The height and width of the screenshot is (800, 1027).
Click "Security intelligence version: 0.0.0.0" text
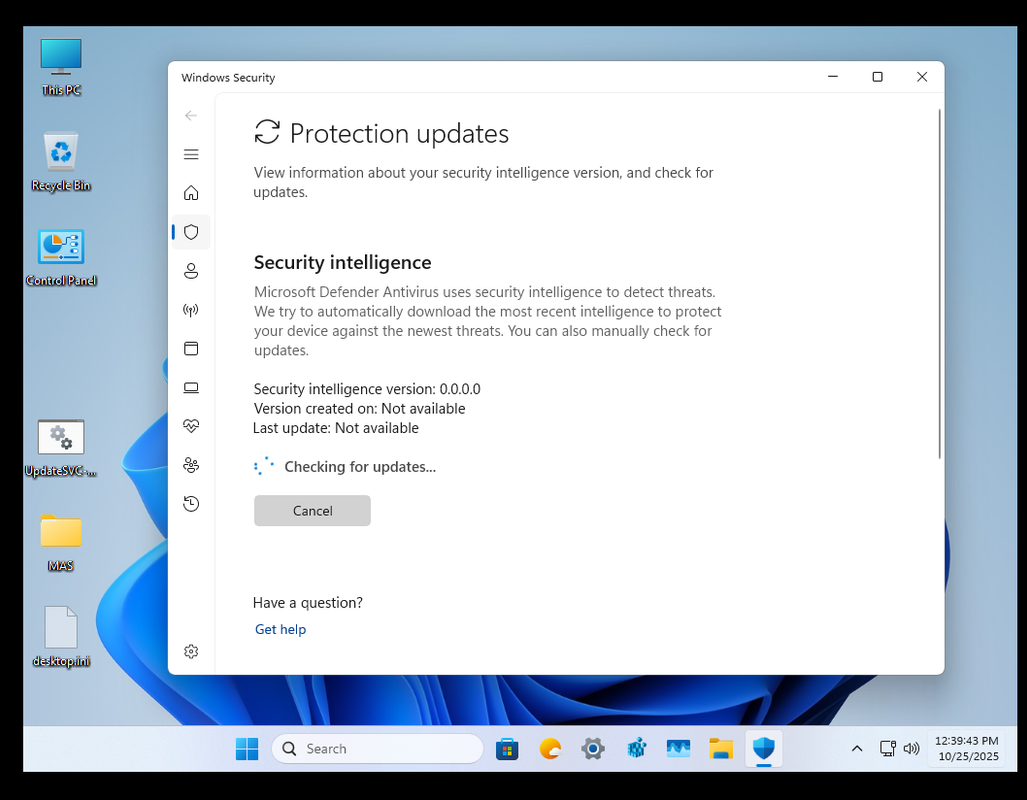[367, 389]
